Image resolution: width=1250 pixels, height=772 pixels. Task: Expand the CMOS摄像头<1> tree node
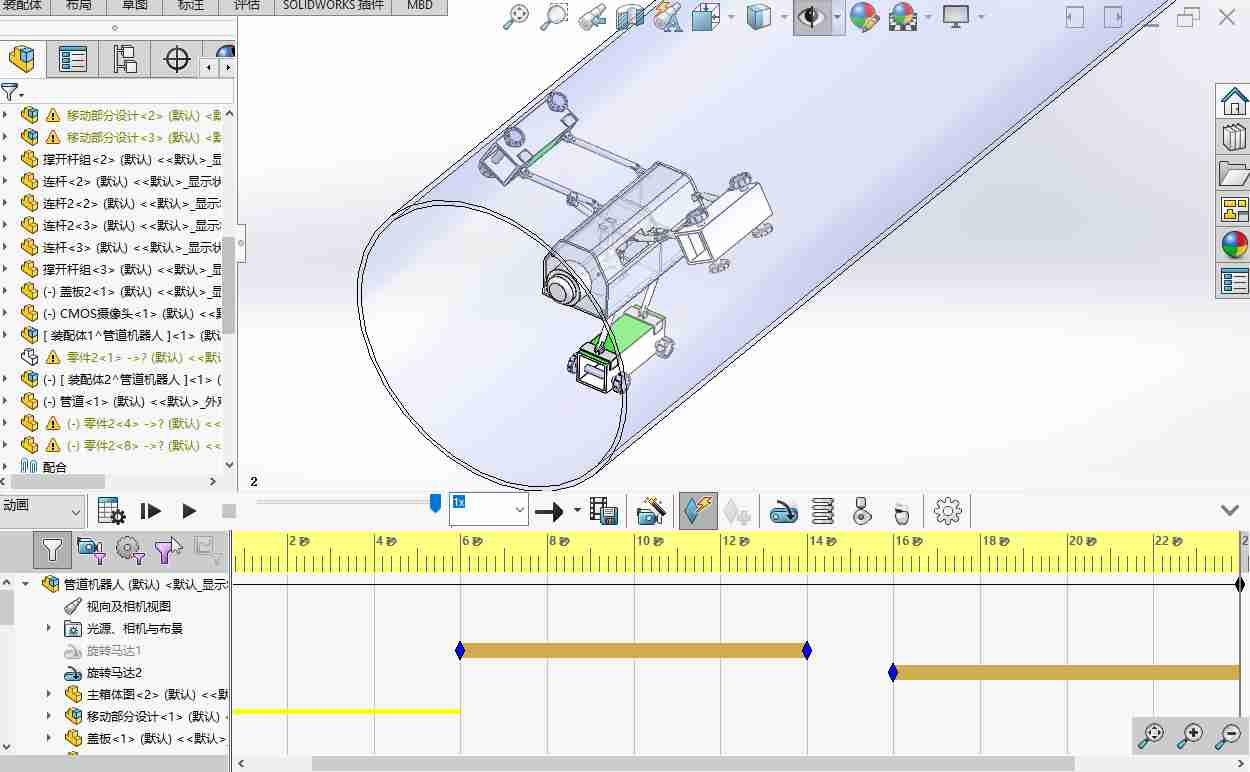coord(5,313)
